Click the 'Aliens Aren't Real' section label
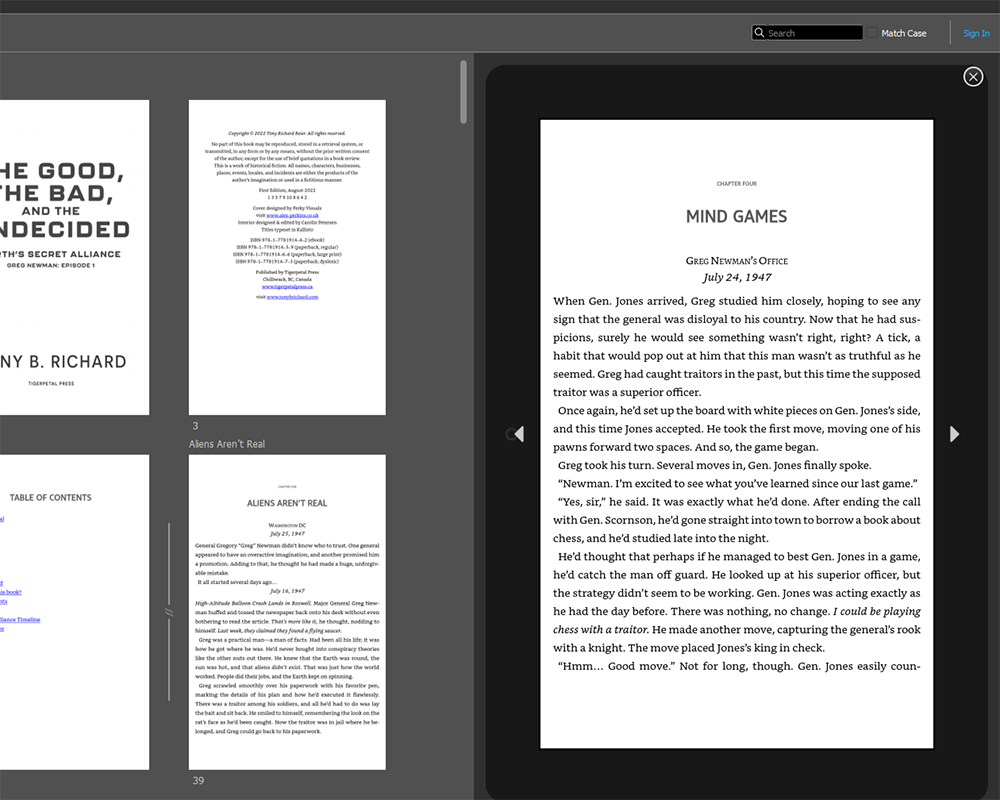This screenshot has height=800, width=1000. point(226,444)
